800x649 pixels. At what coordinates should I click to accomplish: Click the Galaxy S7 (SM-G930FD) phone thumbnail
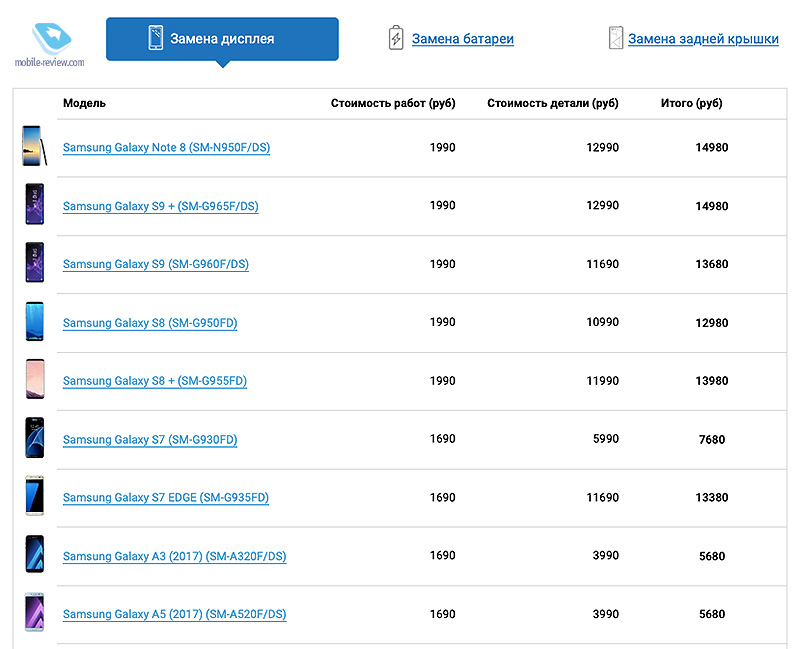[35, 438]
